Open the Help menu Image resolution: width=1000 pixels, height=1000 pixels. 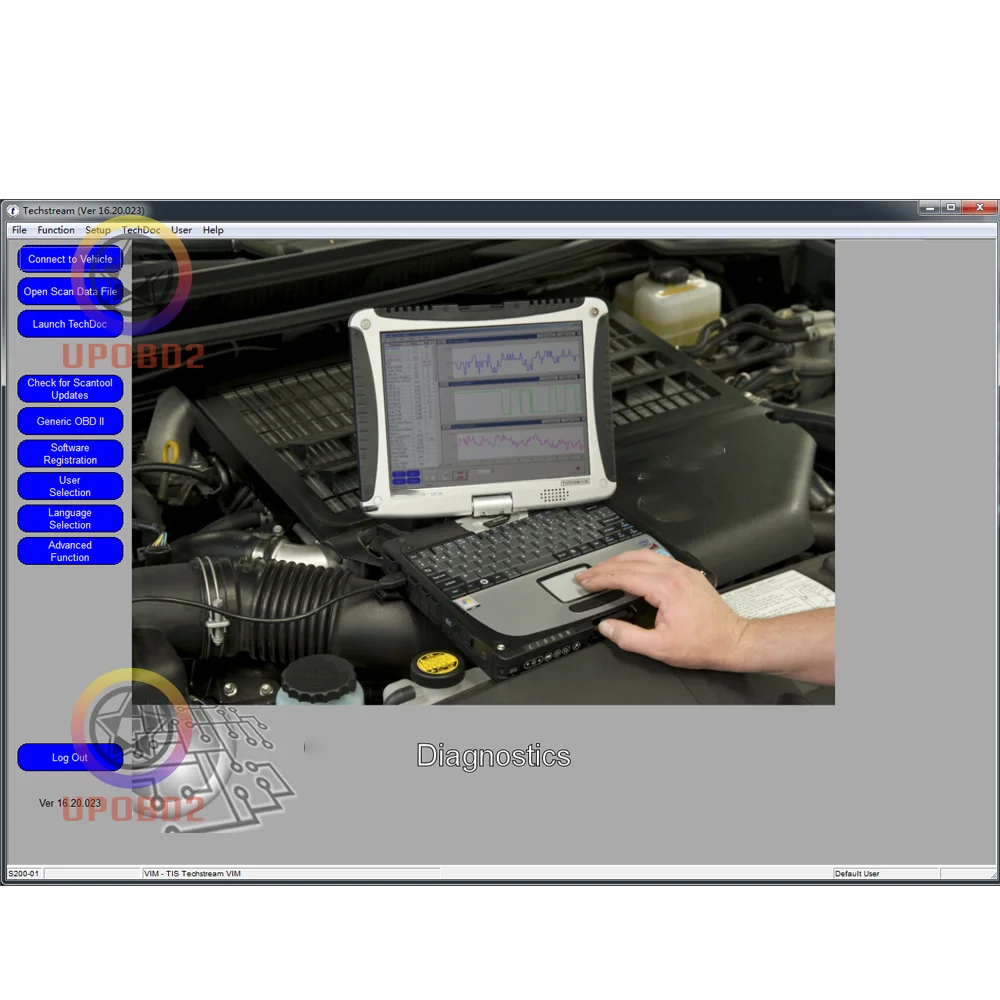click(213, 230)
